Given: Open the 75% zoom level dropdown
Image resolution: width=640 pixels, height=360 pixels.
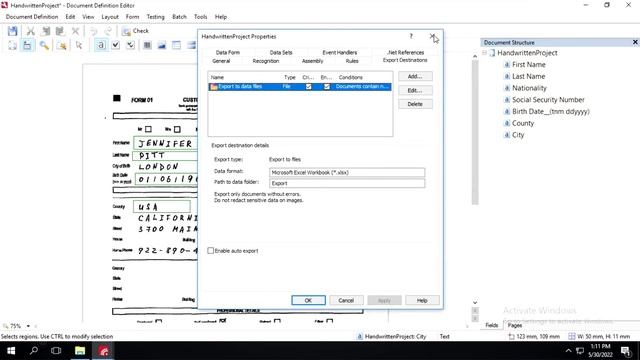Looking at the screenshot, I should click(28, 326).
